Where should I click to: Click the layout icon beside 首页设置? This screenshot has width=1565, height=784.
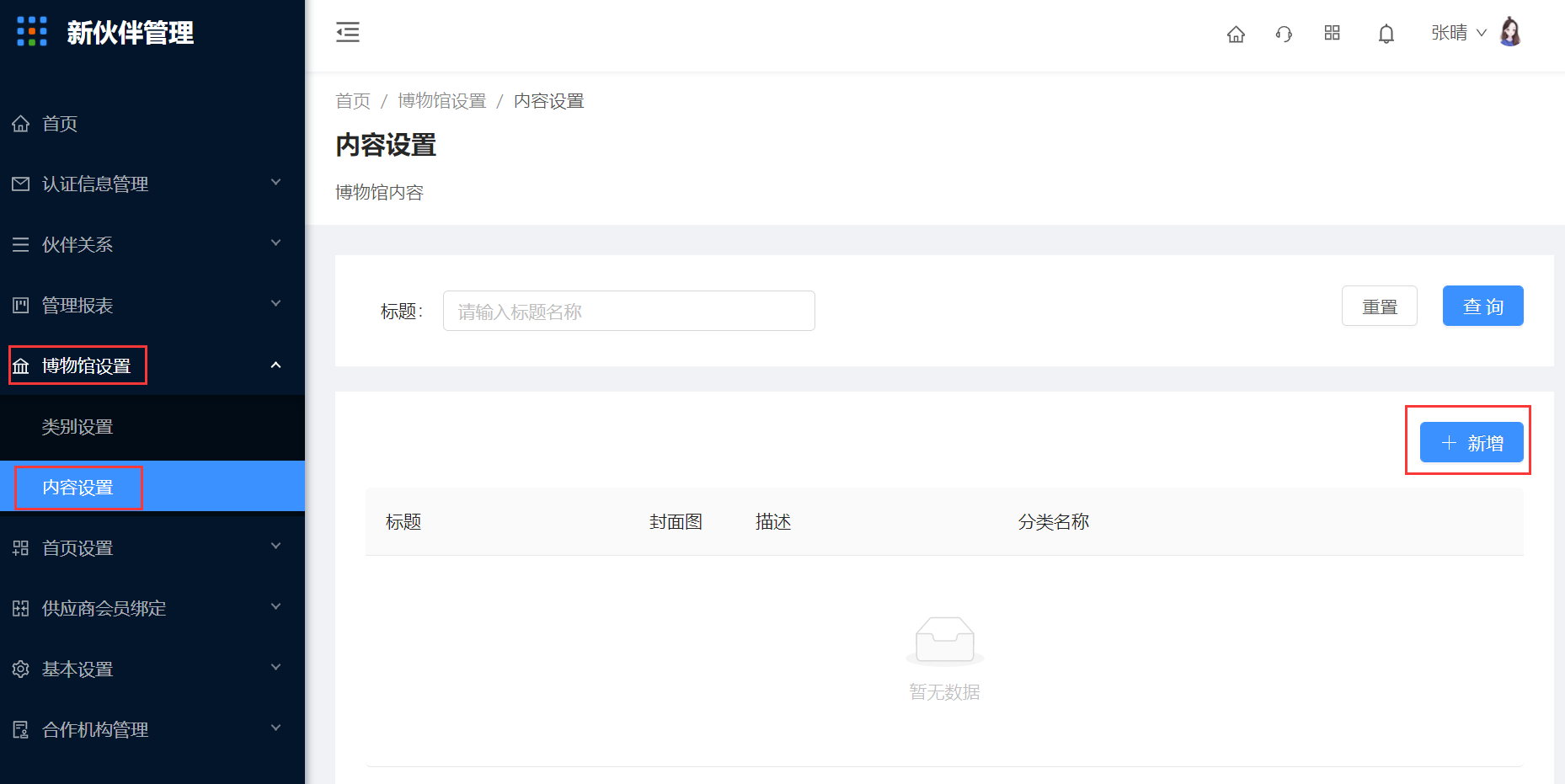coord(21,548)
